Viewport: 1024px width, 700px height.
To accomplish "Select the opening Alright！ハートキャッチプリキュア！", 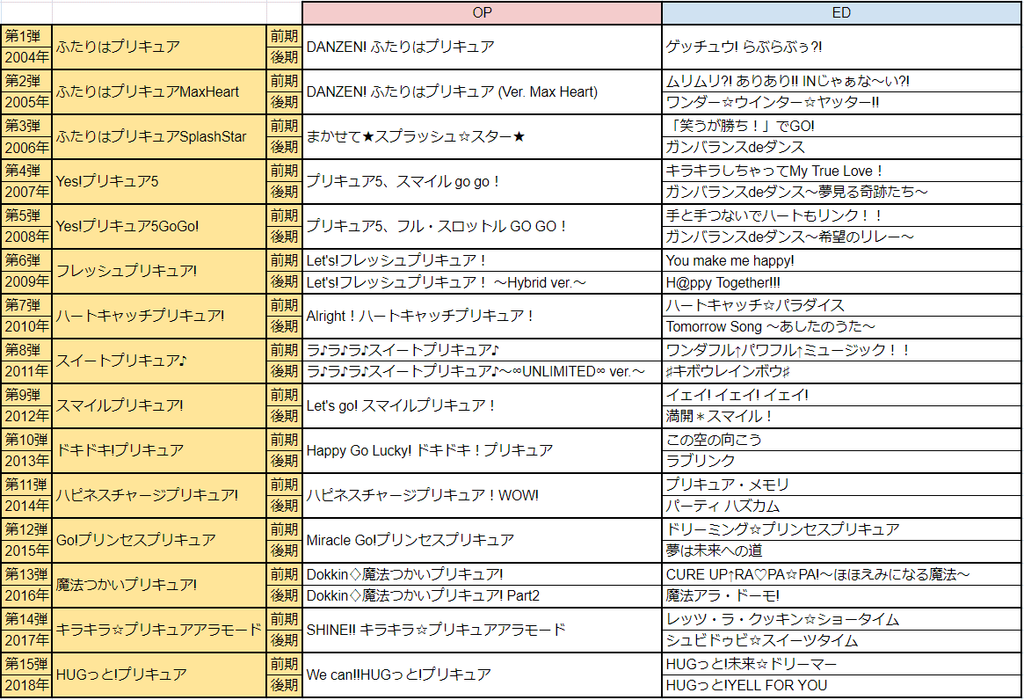I will [482, 316].
